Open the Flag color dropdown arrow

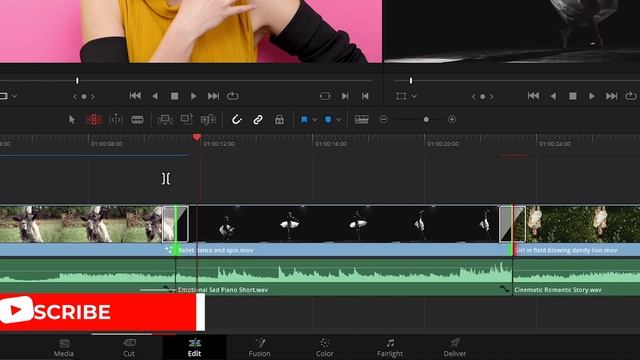(315, 120)
